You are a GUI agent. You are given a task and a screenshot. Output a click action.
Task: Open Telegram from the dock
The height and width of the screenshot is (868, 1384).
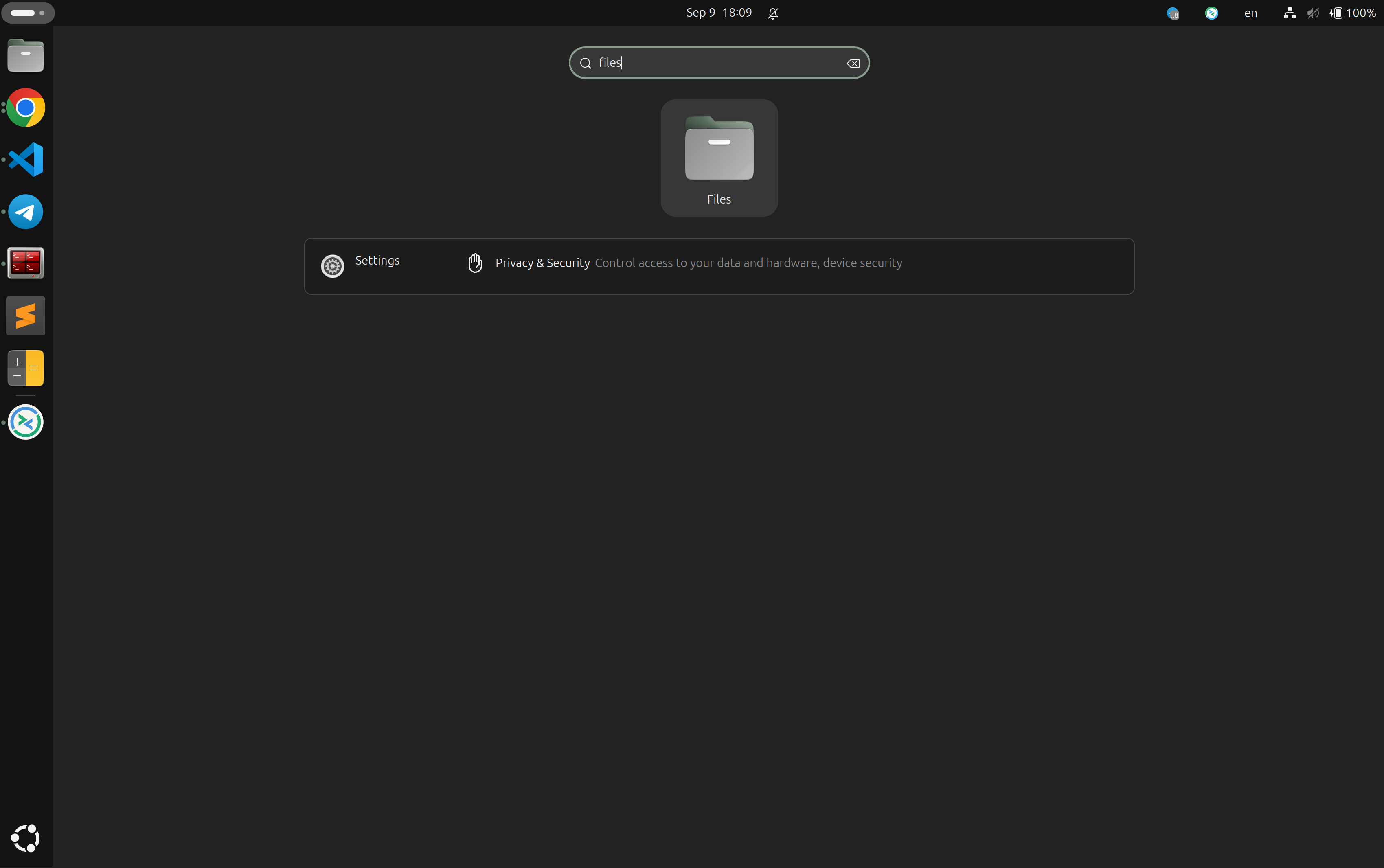tap(26, 212)
